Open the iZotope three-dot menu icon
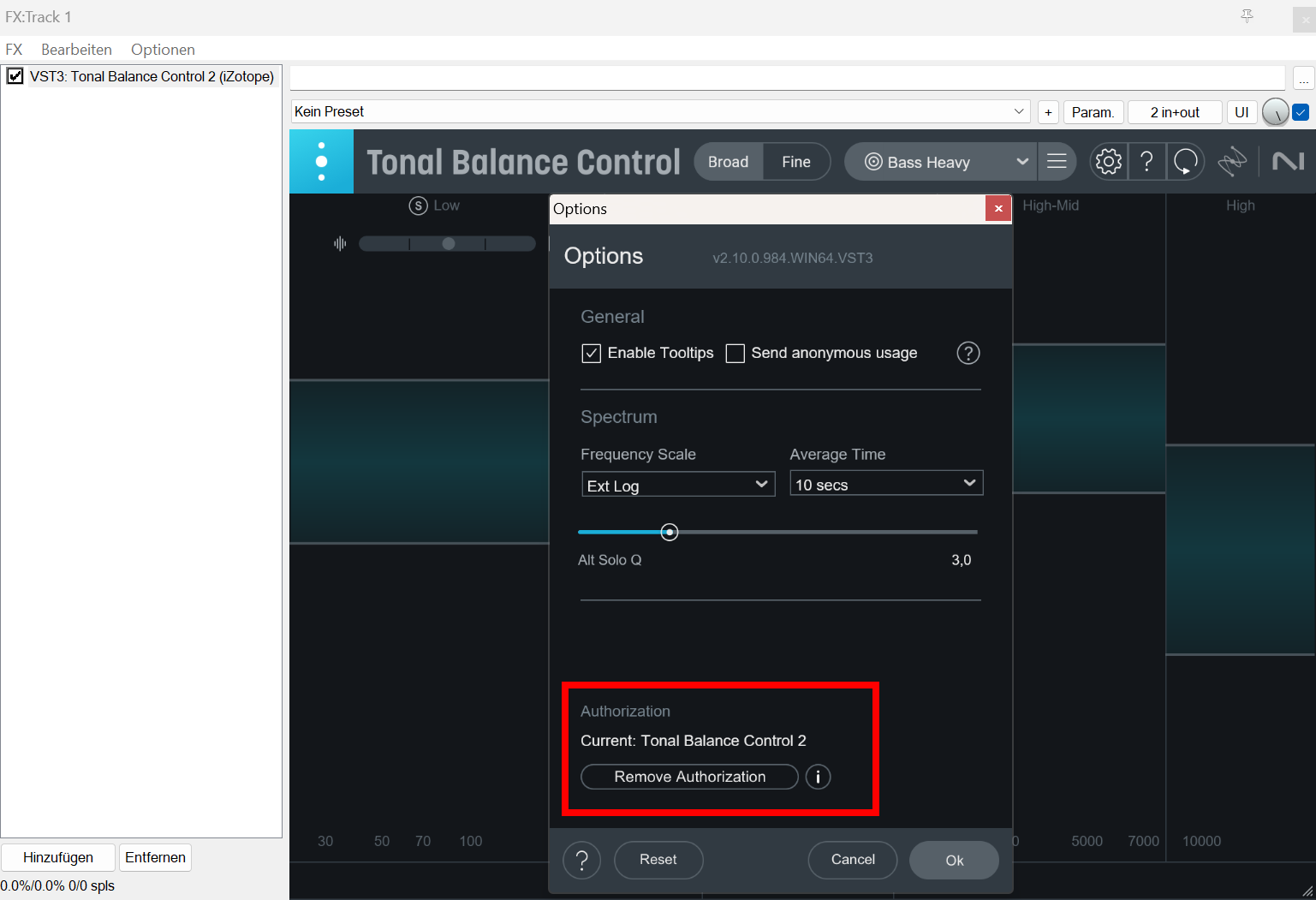The image size is (1316, 900). tap(321, 161)
